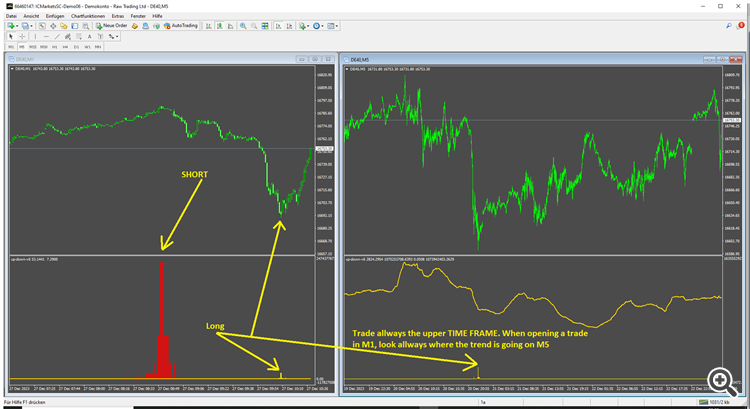Open the Terminal panel icon
This screenshot has height=409, width=750.
point(75,26)
